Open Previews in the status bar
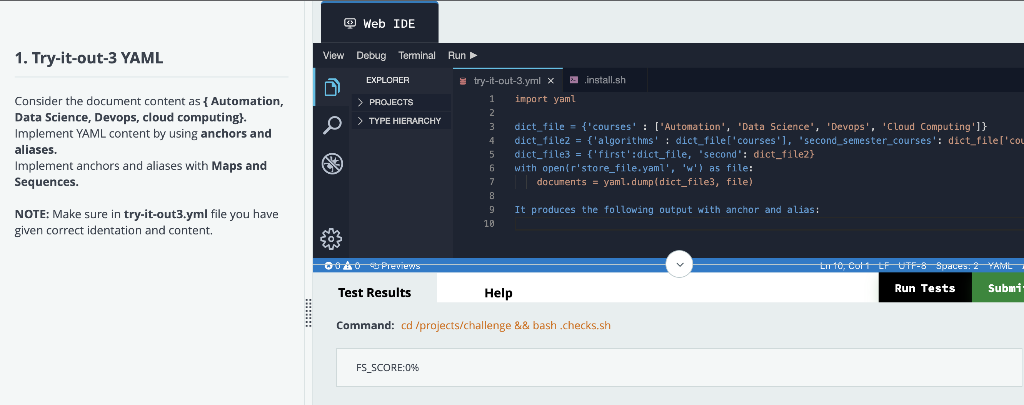 (395, 266)
